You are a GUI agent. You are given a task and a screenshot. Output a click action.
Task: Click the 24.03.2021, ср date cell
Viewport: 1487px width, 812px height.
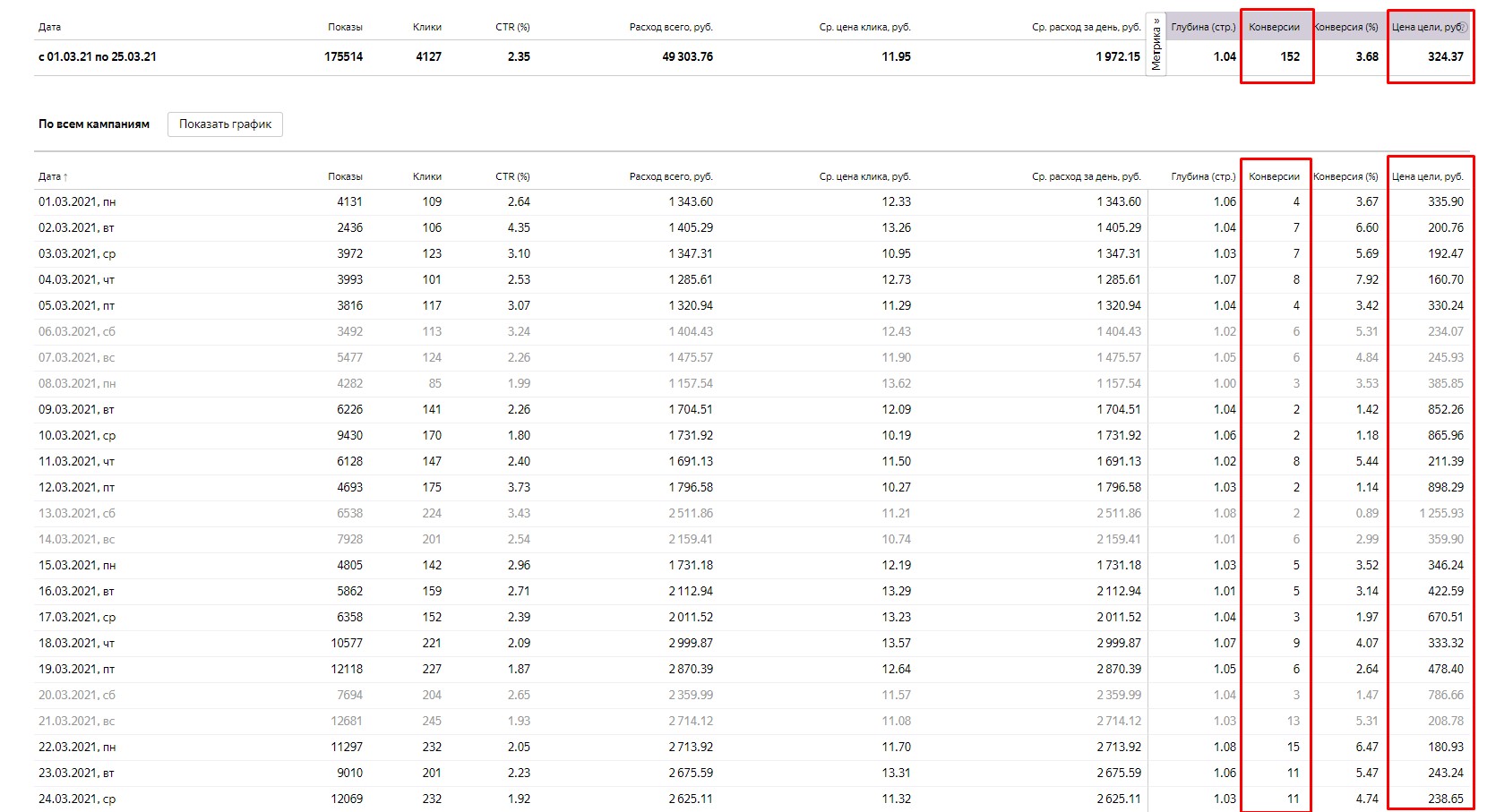77,799
